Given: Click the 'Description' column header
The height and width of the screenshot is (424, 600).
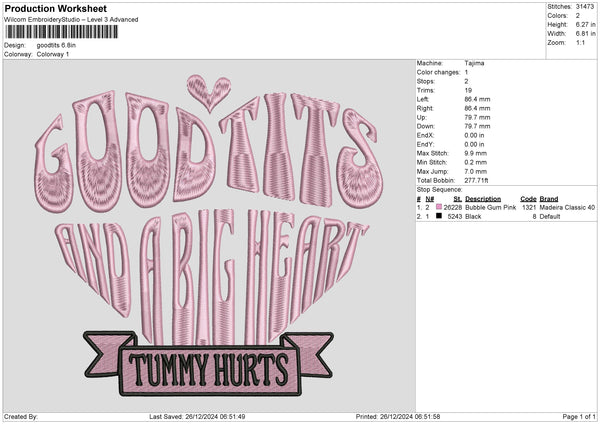Looking at the screenshot, I should click(x=483, y=199).
